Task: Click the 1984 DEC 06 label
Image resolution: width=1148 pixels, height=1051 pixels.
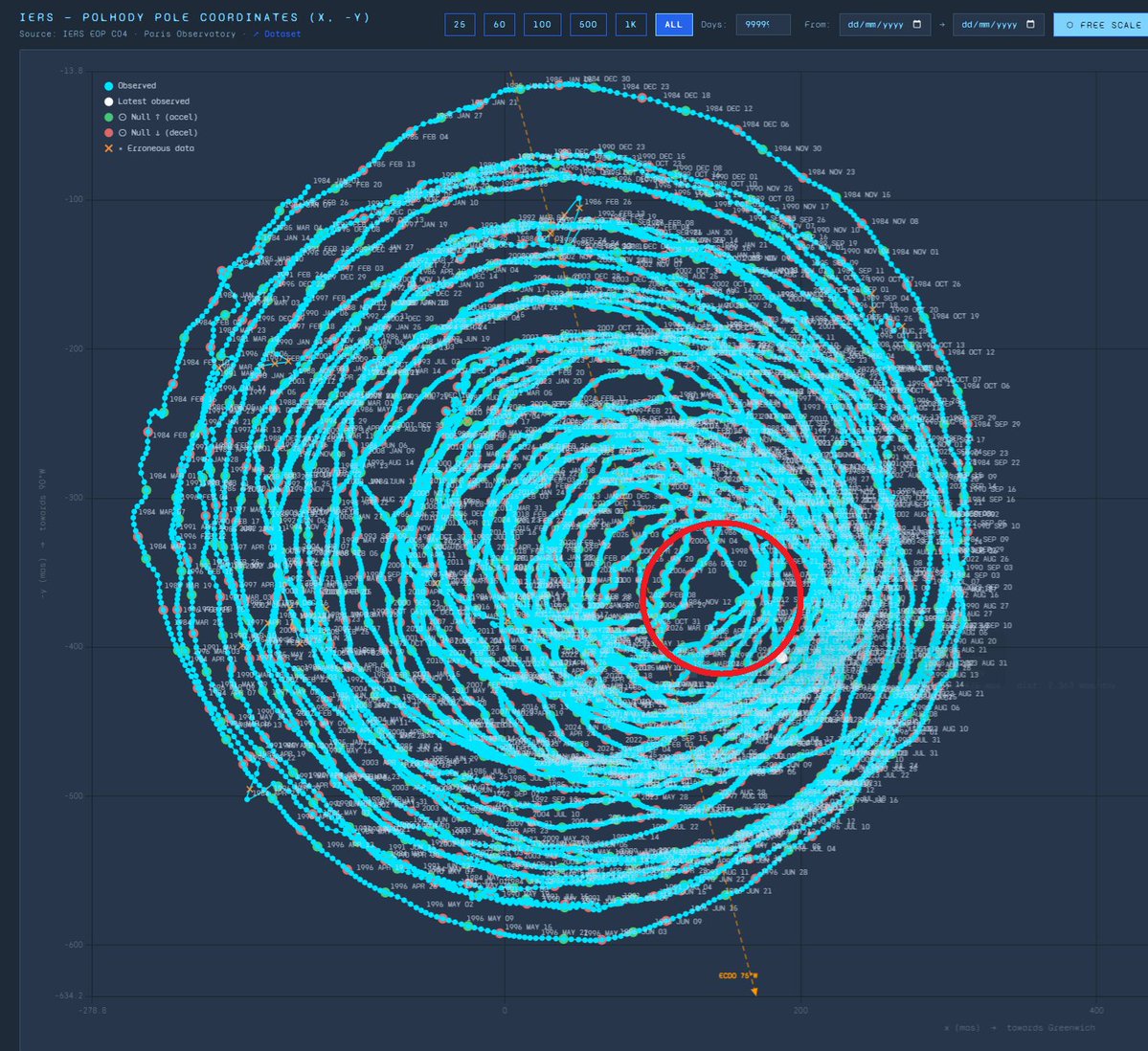Action: tap(766, 124)
